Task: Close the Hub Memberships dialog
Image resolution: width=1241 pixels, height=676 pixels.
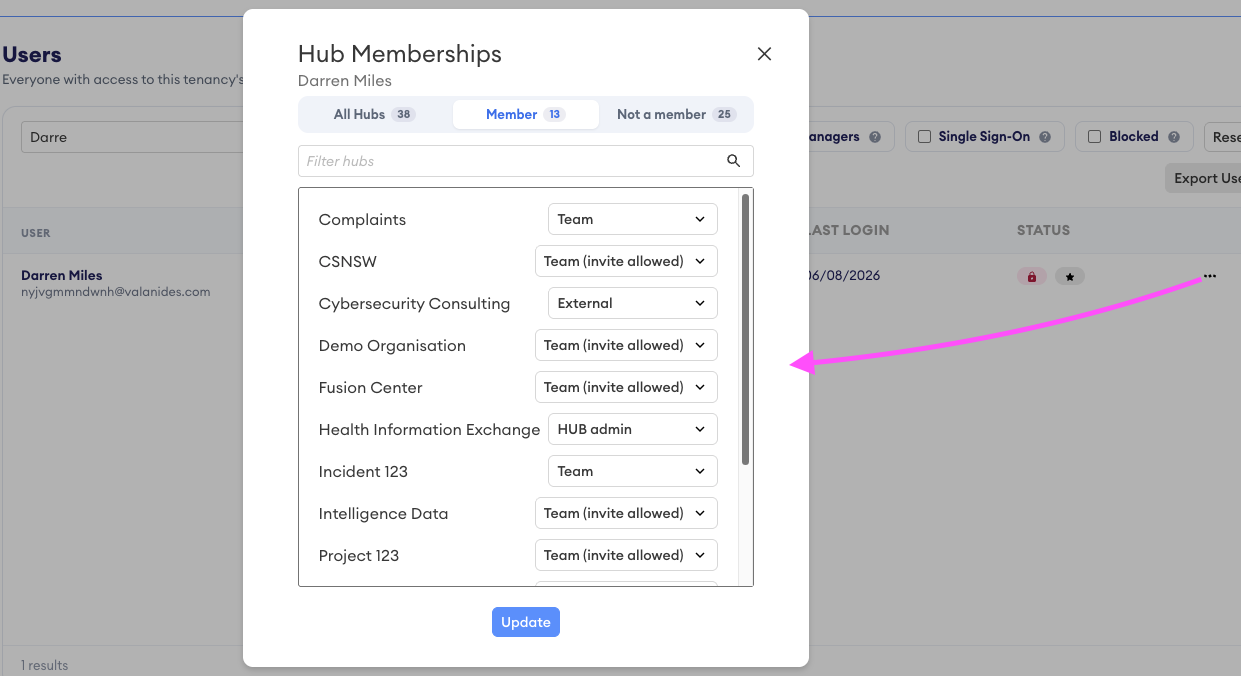Action: [764, 54]
